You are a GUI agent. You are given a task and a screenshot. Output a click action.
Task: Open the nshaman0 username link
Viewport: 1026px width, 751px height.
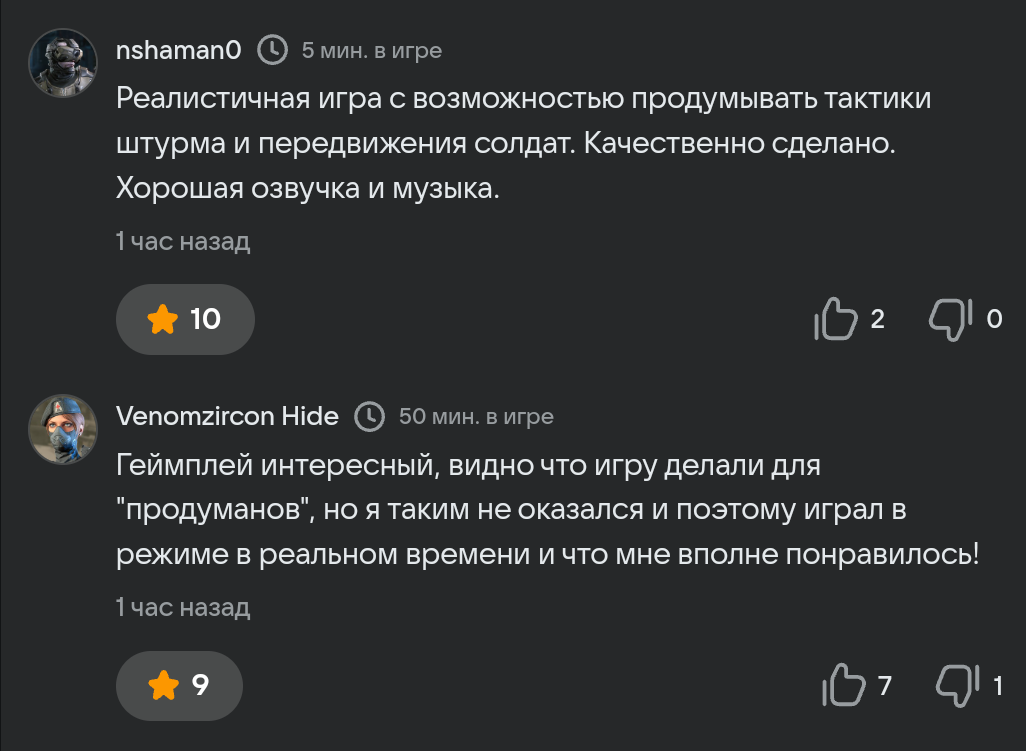[x=178, y=50]
